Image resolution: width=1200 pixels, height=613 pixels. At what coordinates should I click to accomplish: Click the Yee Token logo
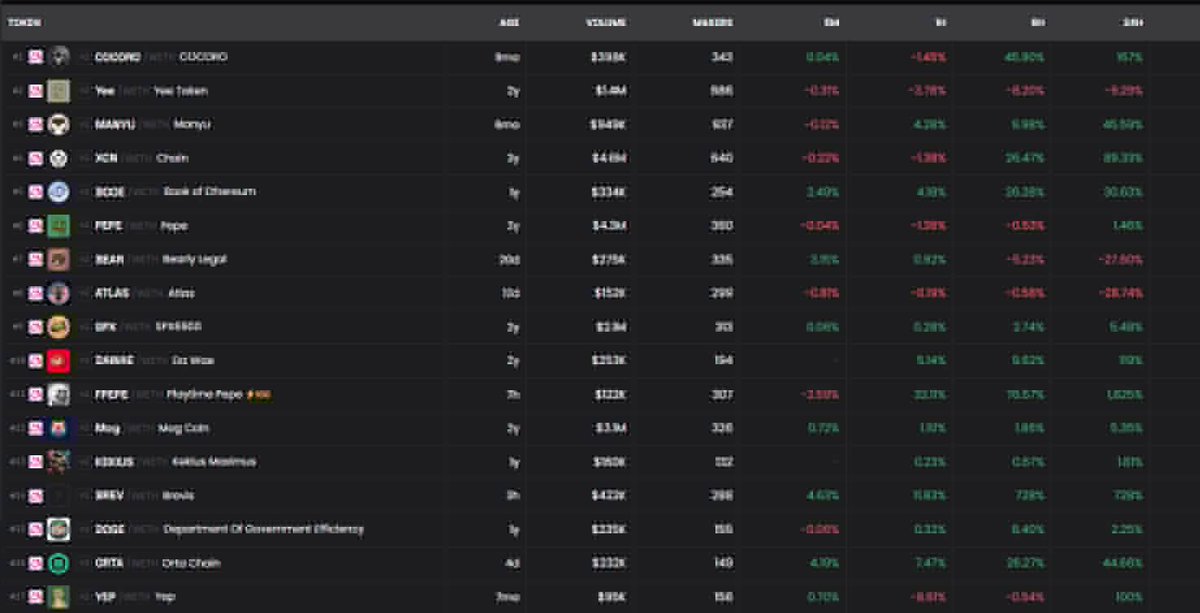[x=59, y=91]
